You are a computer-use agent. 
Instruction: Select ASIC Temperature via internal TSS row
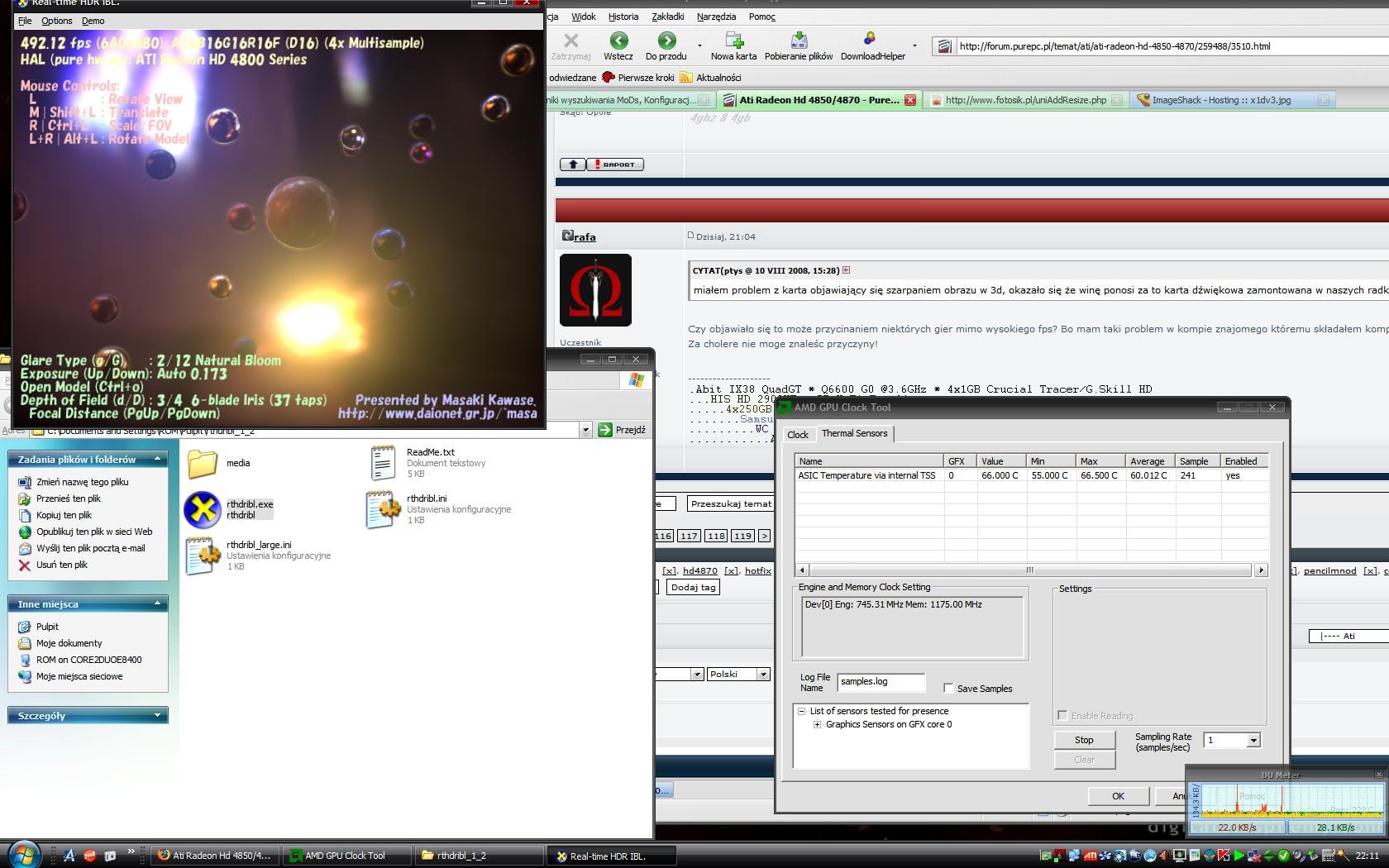(x=1031, y=475)
